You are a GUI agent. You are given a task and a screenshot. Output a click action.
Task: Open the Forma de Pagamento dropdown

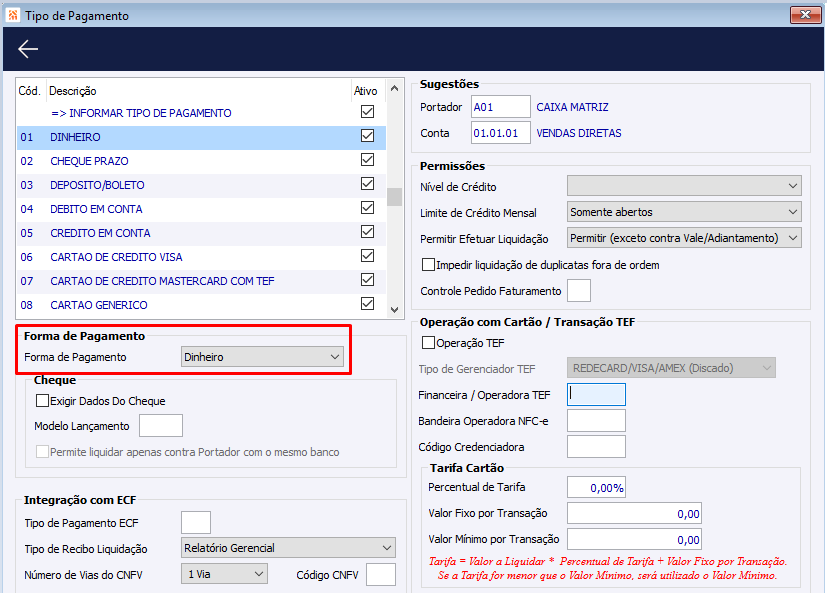point(262,357)
